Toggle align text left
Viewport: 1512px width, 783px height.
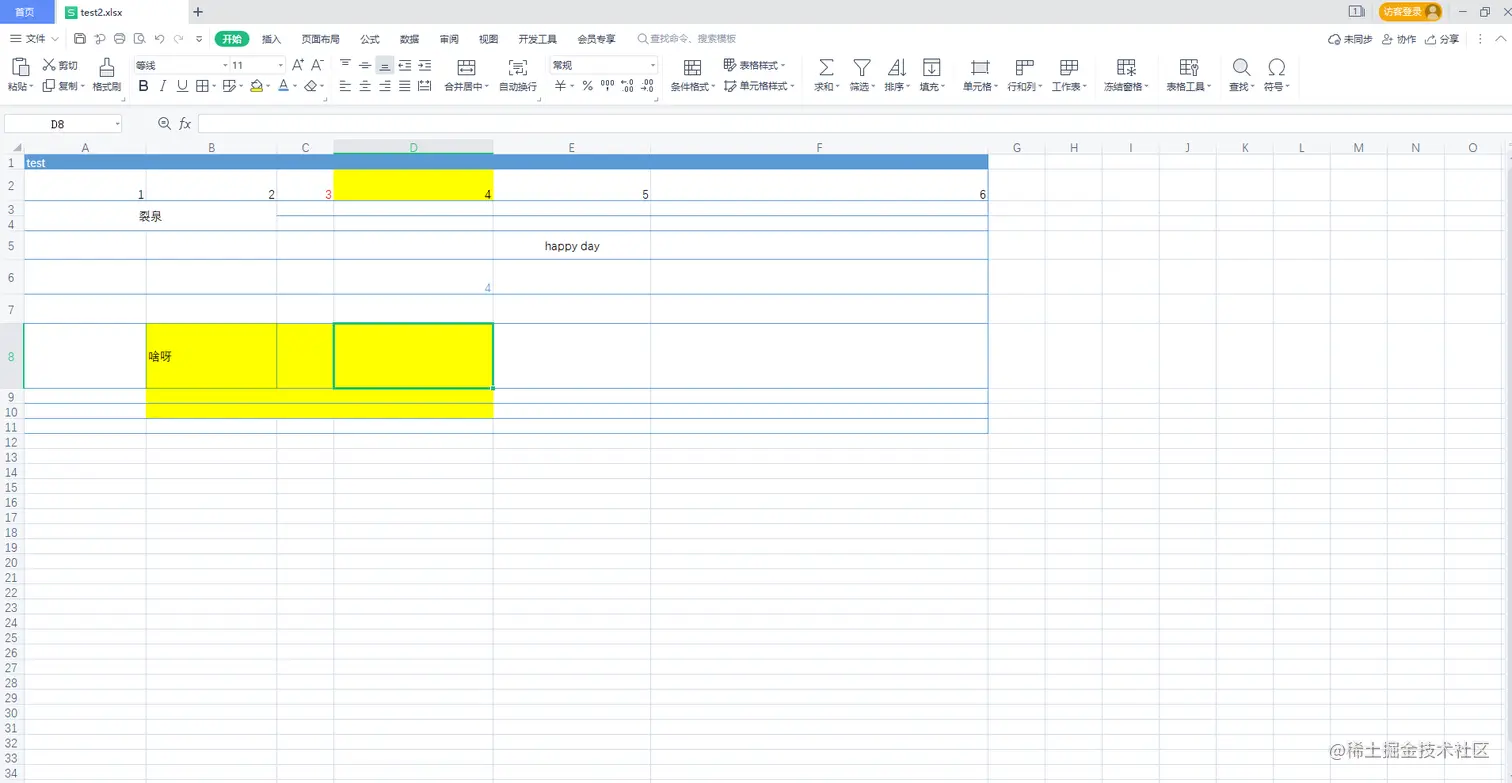tap(345, 86)
